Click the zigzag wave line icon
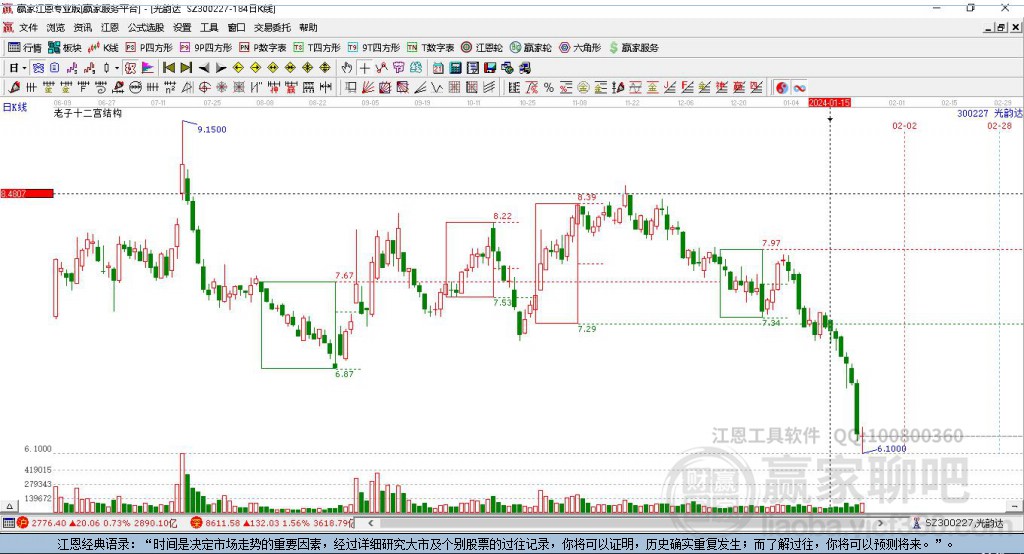The height and width of the screenshot is (554, 1024). point(437,88)
